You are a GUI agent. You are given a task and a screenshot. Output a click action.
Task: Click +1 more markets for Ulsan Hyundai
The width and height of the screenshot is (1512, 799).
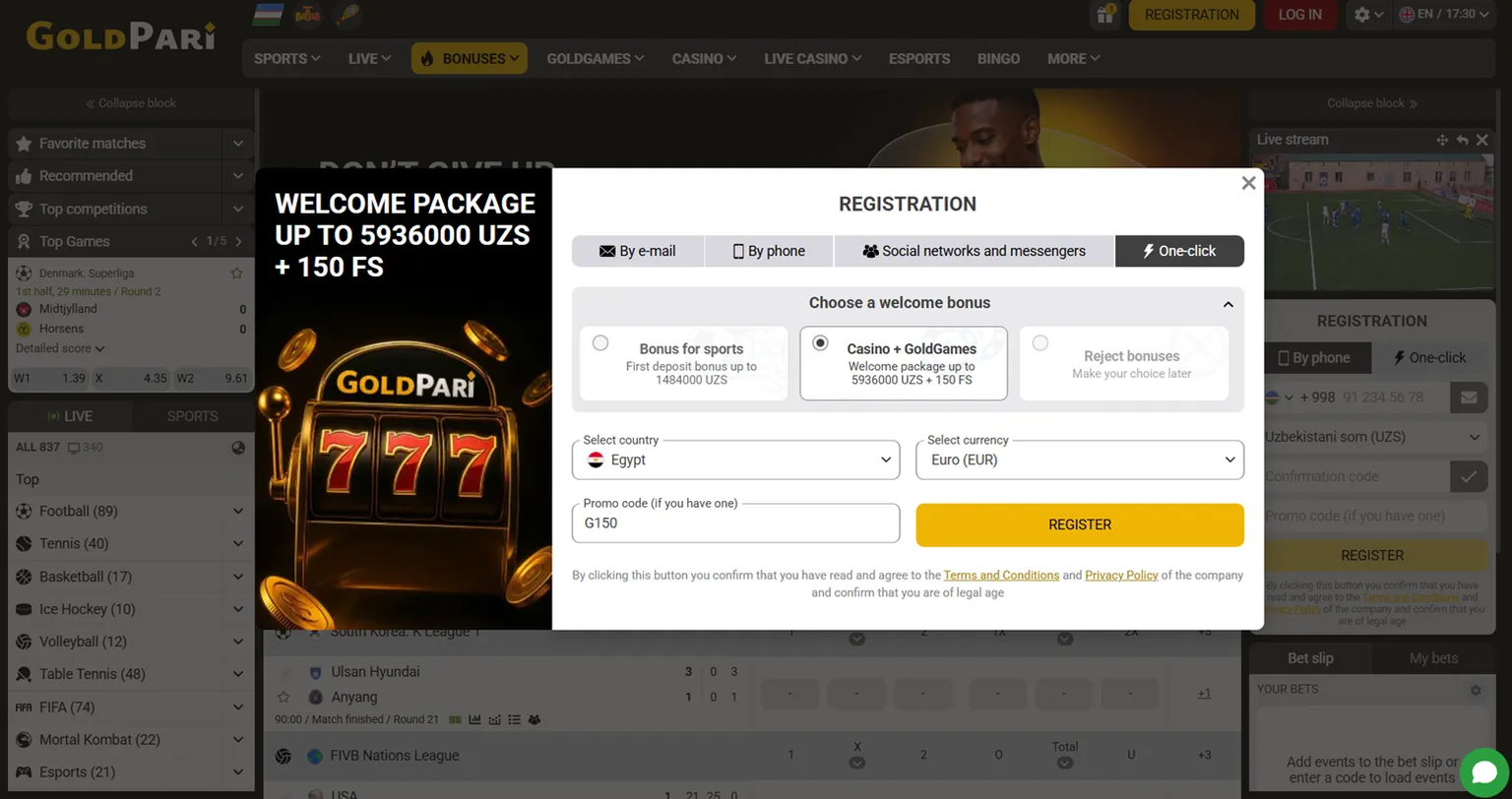tap(1203, 694)
